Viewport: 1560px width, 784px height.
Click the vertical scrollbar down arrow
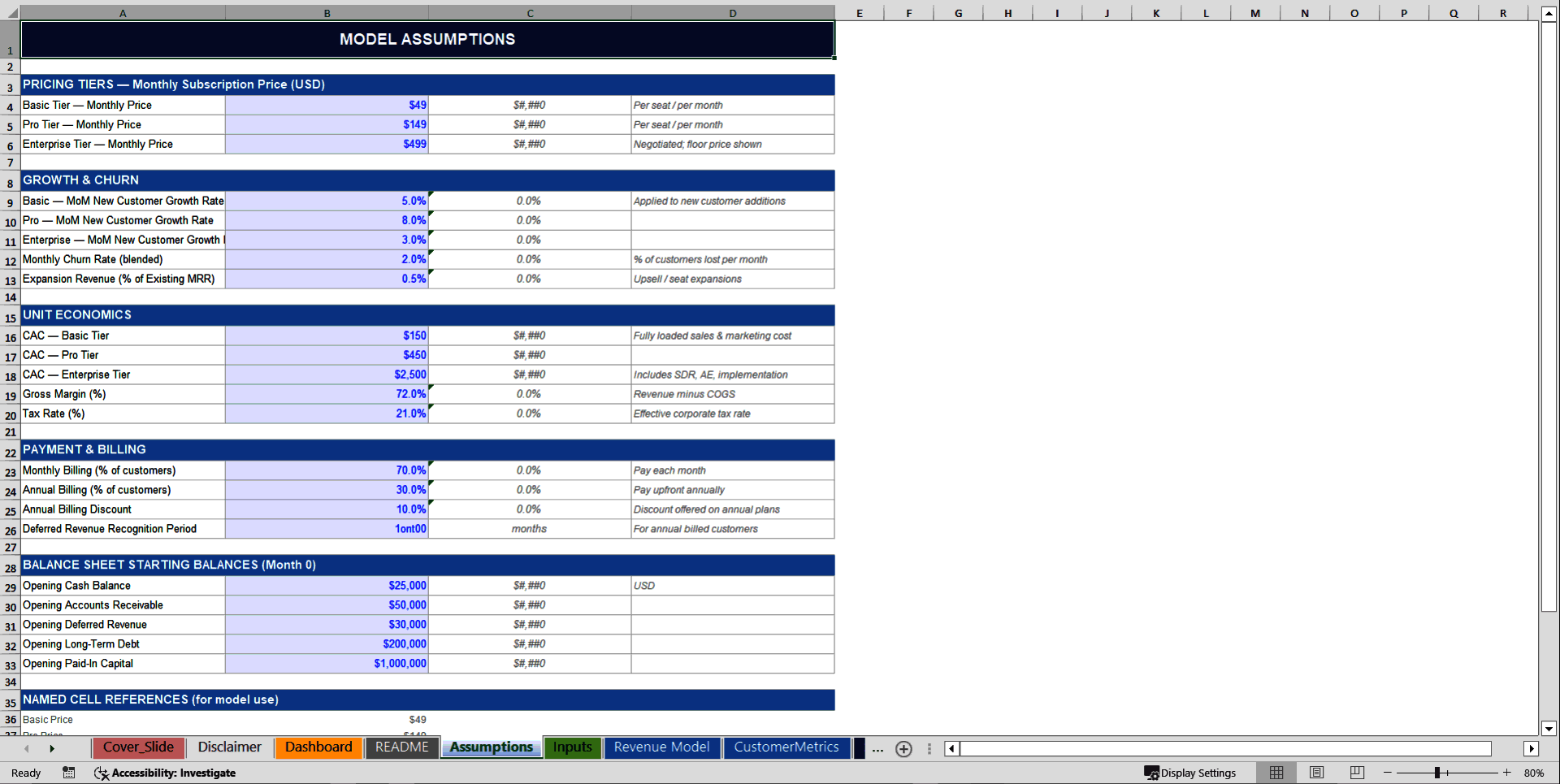(x=1547, y=730)
